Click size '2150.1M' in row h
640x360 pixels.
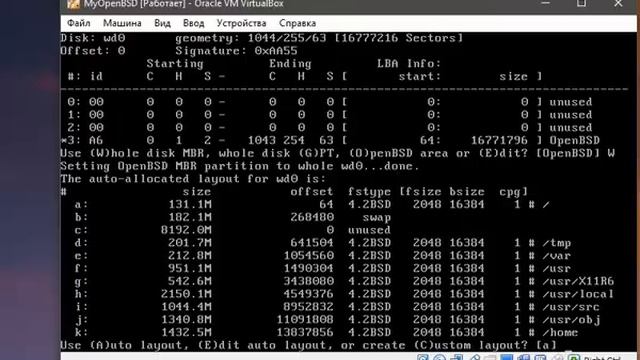click(187, 294)
